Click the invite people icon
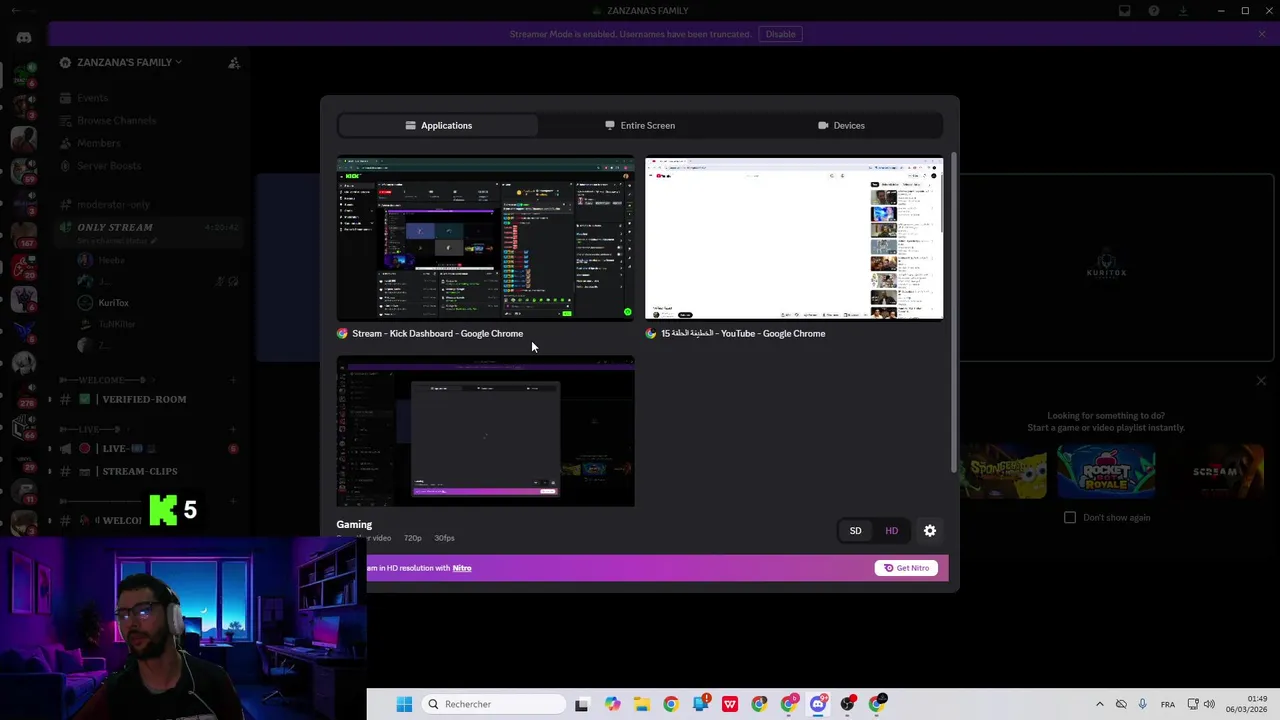Screen dimensions: 1280x720 [234, 63]
